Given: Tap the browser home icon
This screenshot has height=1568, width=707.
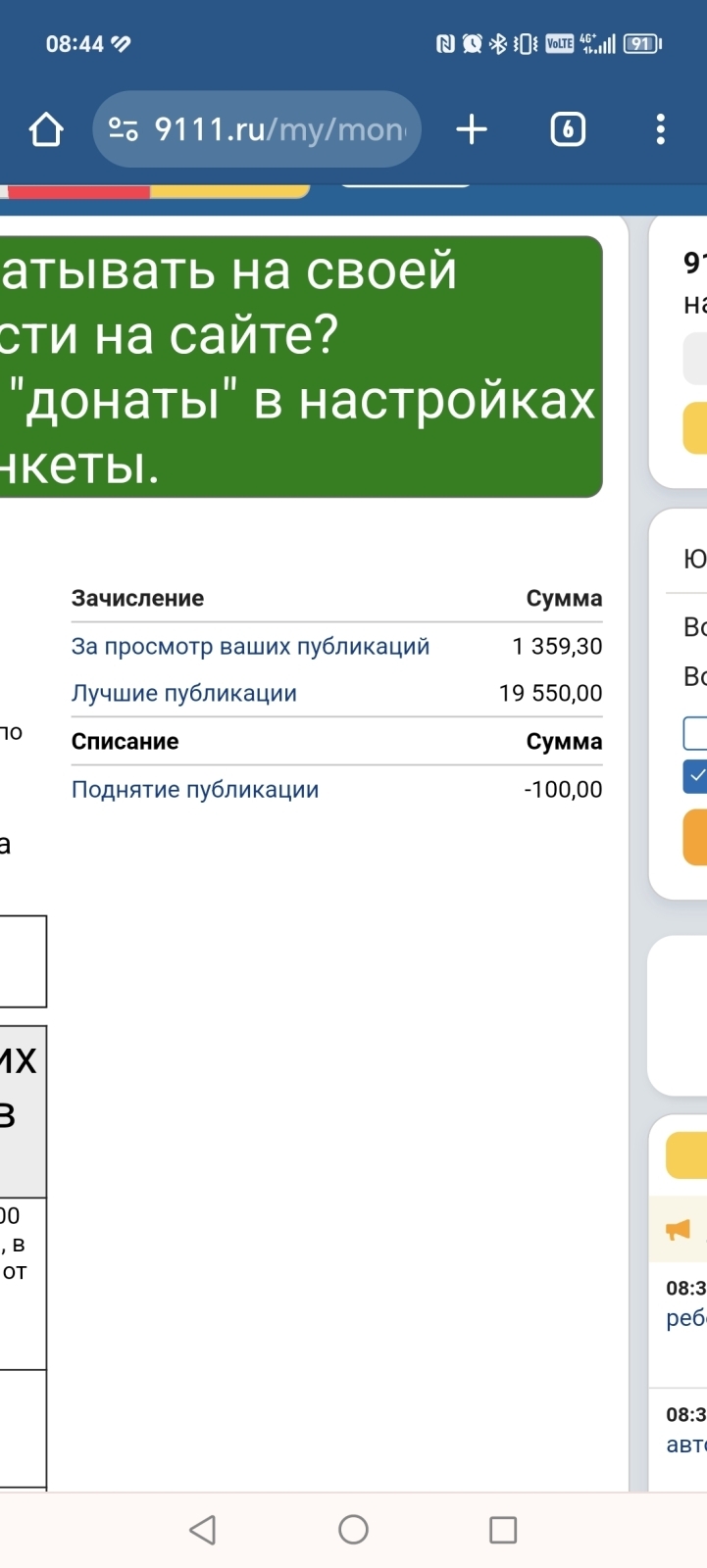Looking at the screenshot, I should pyautogui.click(x=46, y=129).
